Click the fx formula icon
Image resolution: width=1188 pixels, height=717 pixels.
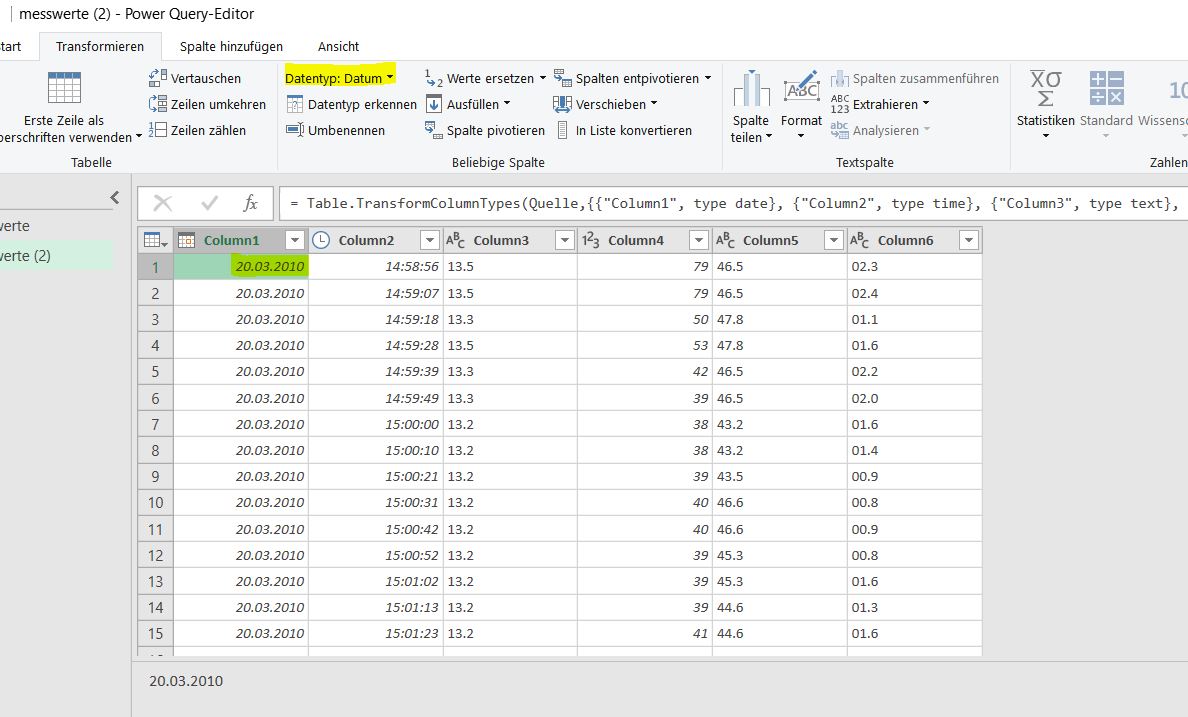250,203
